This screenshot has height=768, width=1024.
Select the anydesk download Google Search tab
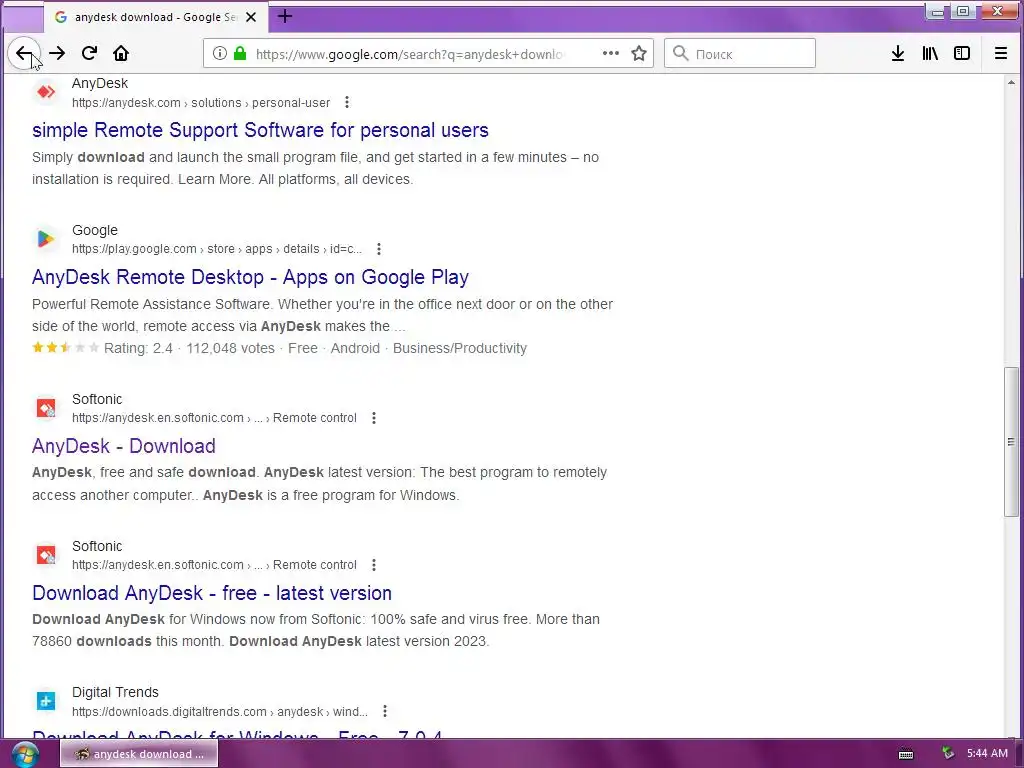coord(155,17)
